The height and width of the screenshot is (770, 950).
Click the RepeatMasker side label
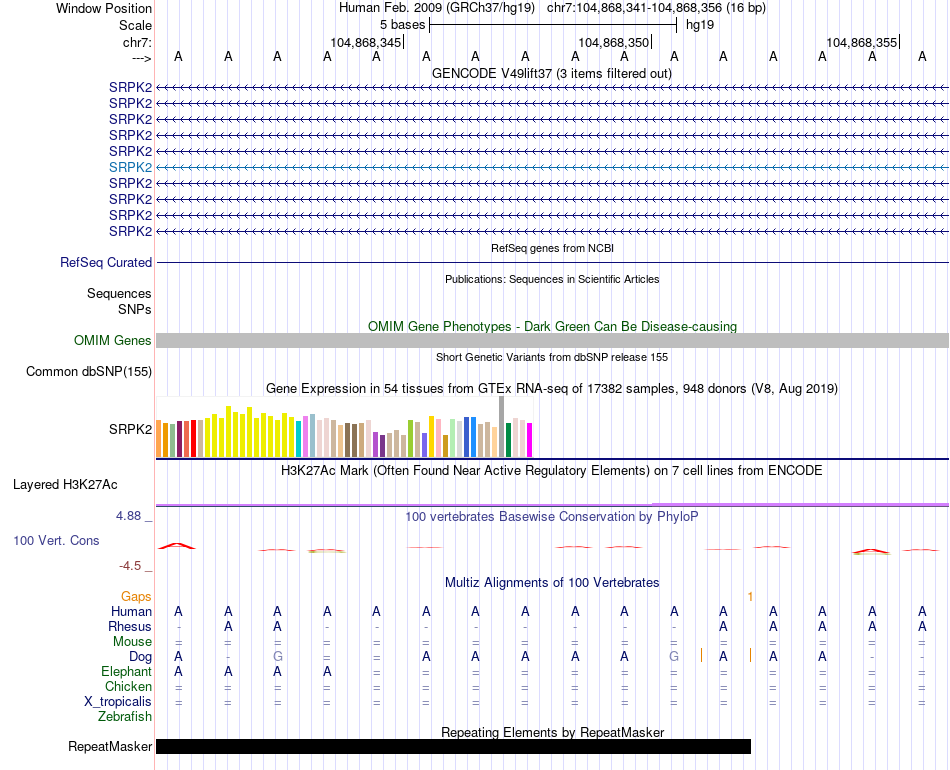tap(110, 746)
